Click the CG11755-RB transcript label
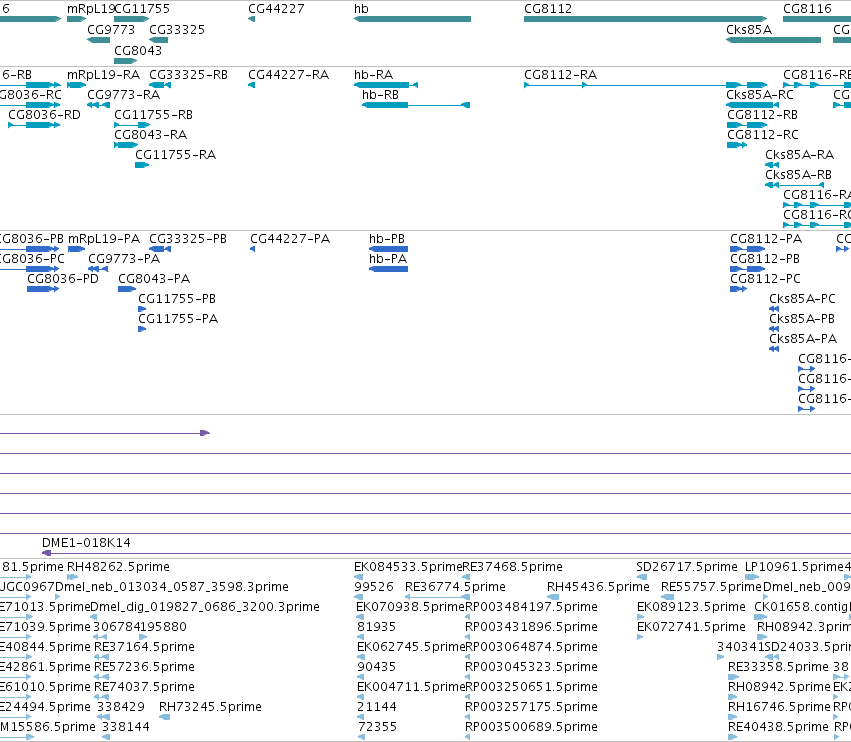 154,115
